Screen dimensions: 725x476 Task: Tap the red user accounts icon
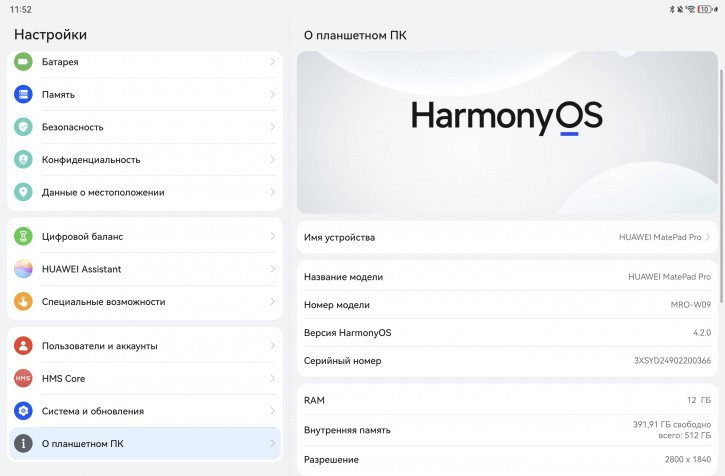tap(23, 346)
